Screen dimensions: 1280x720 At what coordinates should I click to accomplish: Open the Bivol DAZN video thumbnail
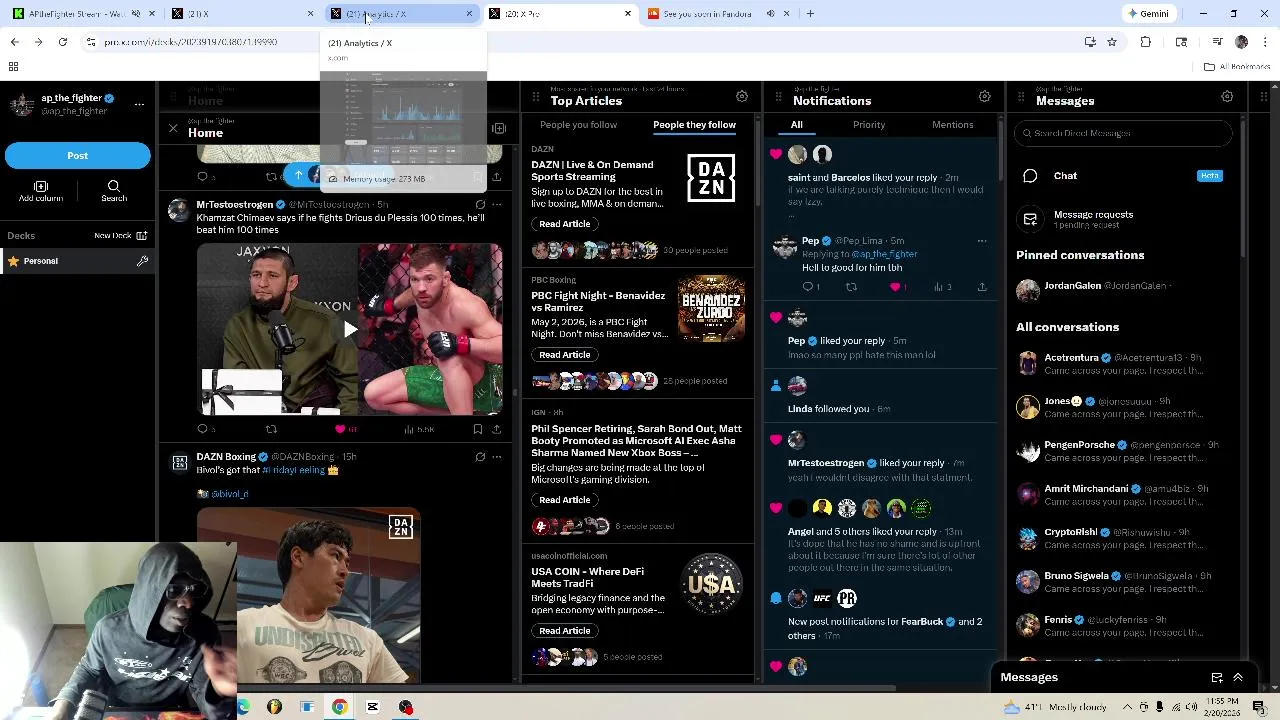308,595
